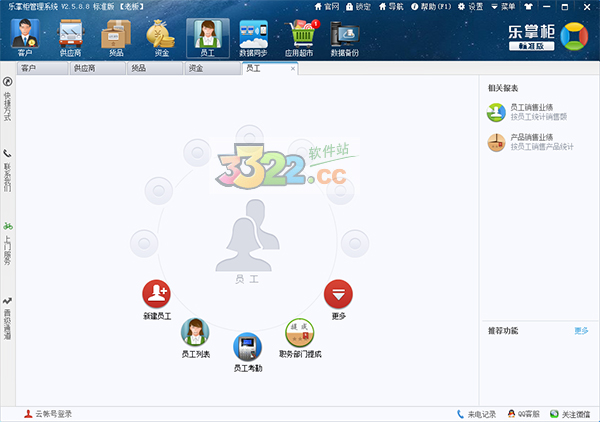
Task: Open the 客户 customer module icon
Action: click(25, 38)
